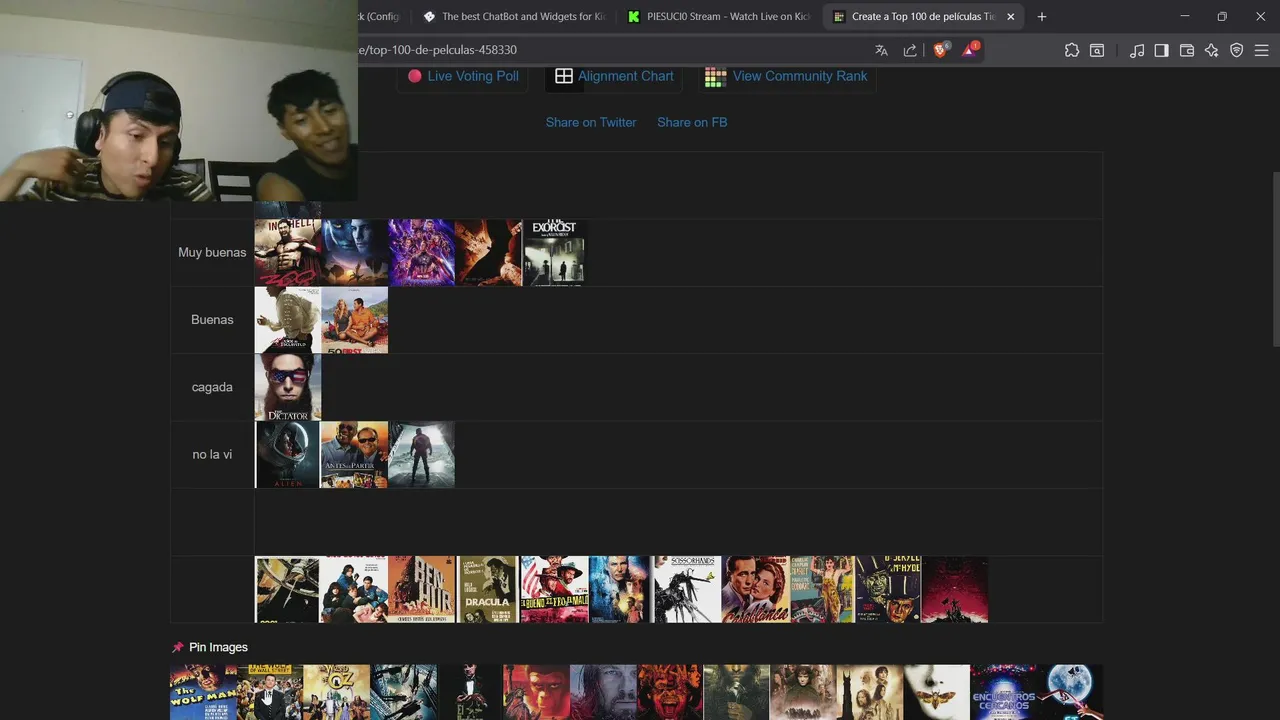Open a new browser tab with plus
The image size is (1280, 720).
point(1042,16)
